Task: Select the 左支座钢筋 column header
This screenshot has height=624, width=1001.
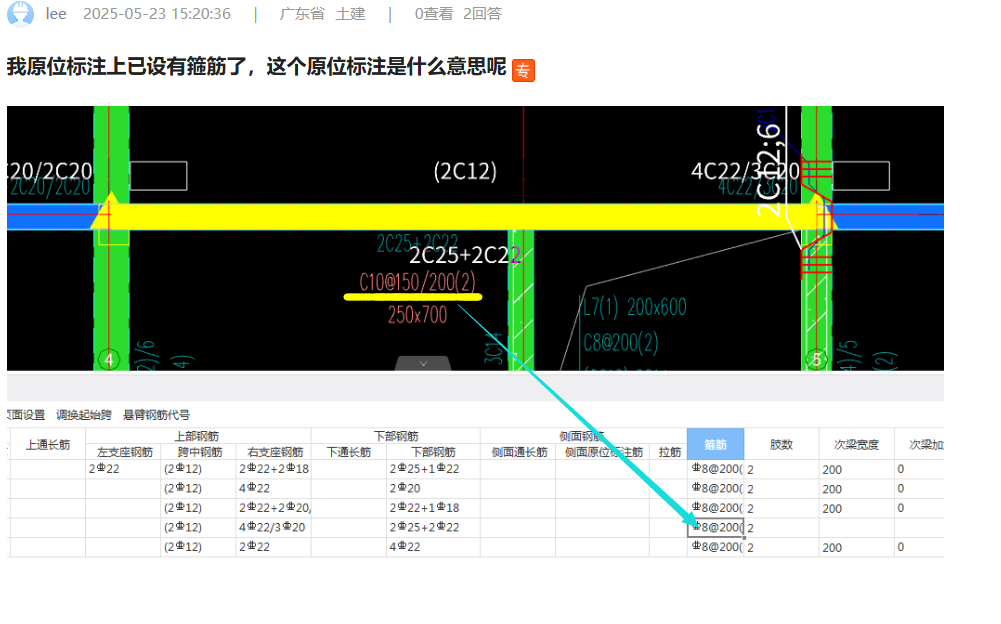Action: [123, 452]
